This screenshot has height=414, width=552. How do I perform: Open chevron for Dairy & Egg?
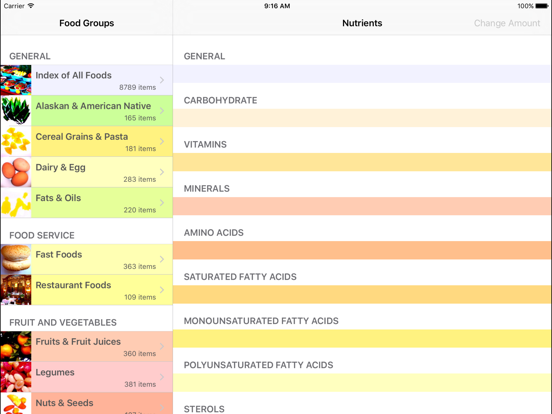tap(162, 172)
